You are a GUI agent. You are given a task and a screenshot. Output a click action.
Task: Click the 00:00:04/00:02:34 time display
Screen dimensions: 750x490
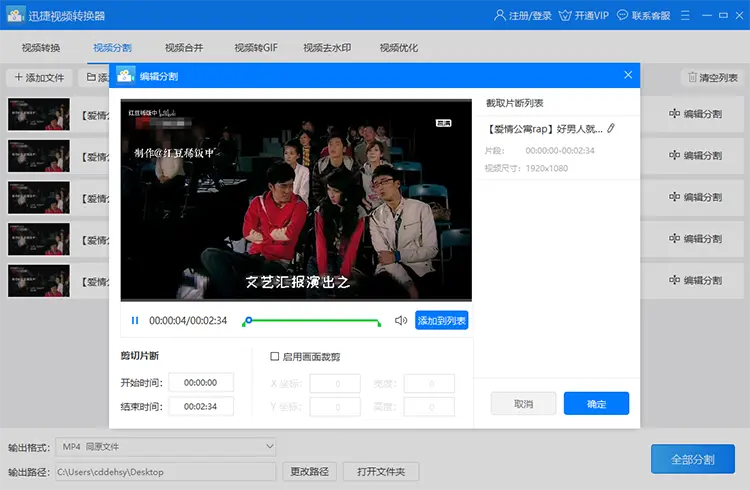tap(188, 321)
